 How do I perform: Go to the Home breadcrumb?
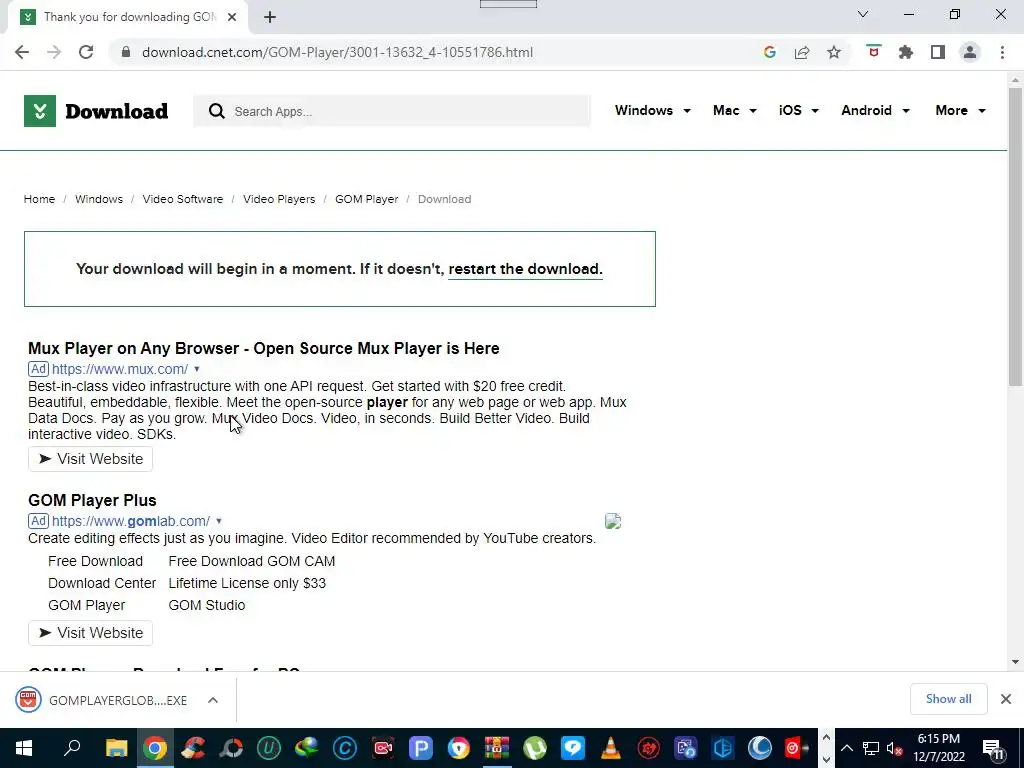pos(39,199)
